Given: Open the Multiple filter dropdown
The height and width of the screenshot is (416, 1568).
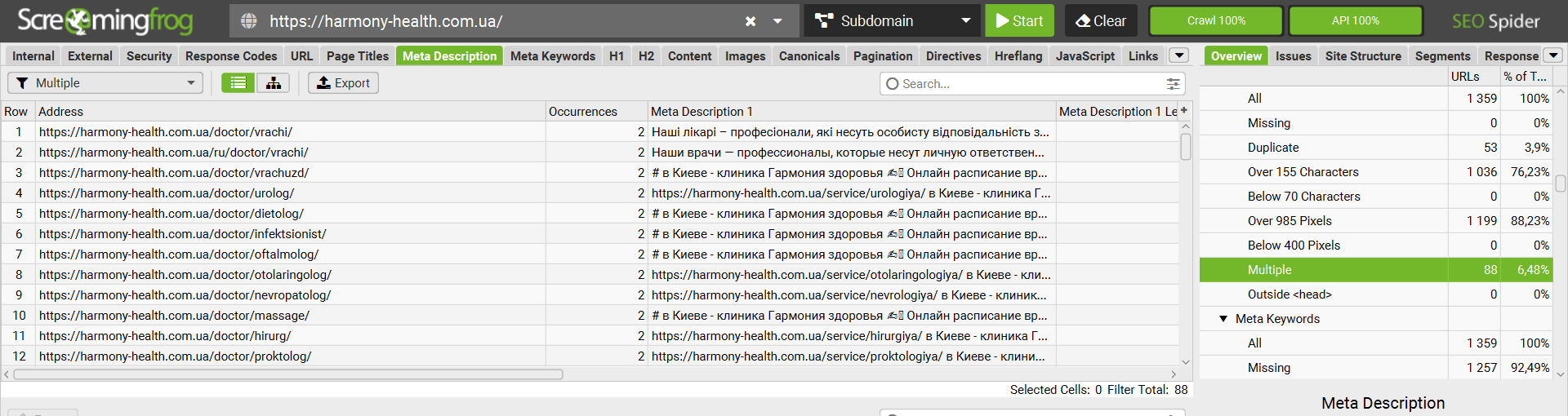Looking at the screenshot, I should [x=105, y=83].
